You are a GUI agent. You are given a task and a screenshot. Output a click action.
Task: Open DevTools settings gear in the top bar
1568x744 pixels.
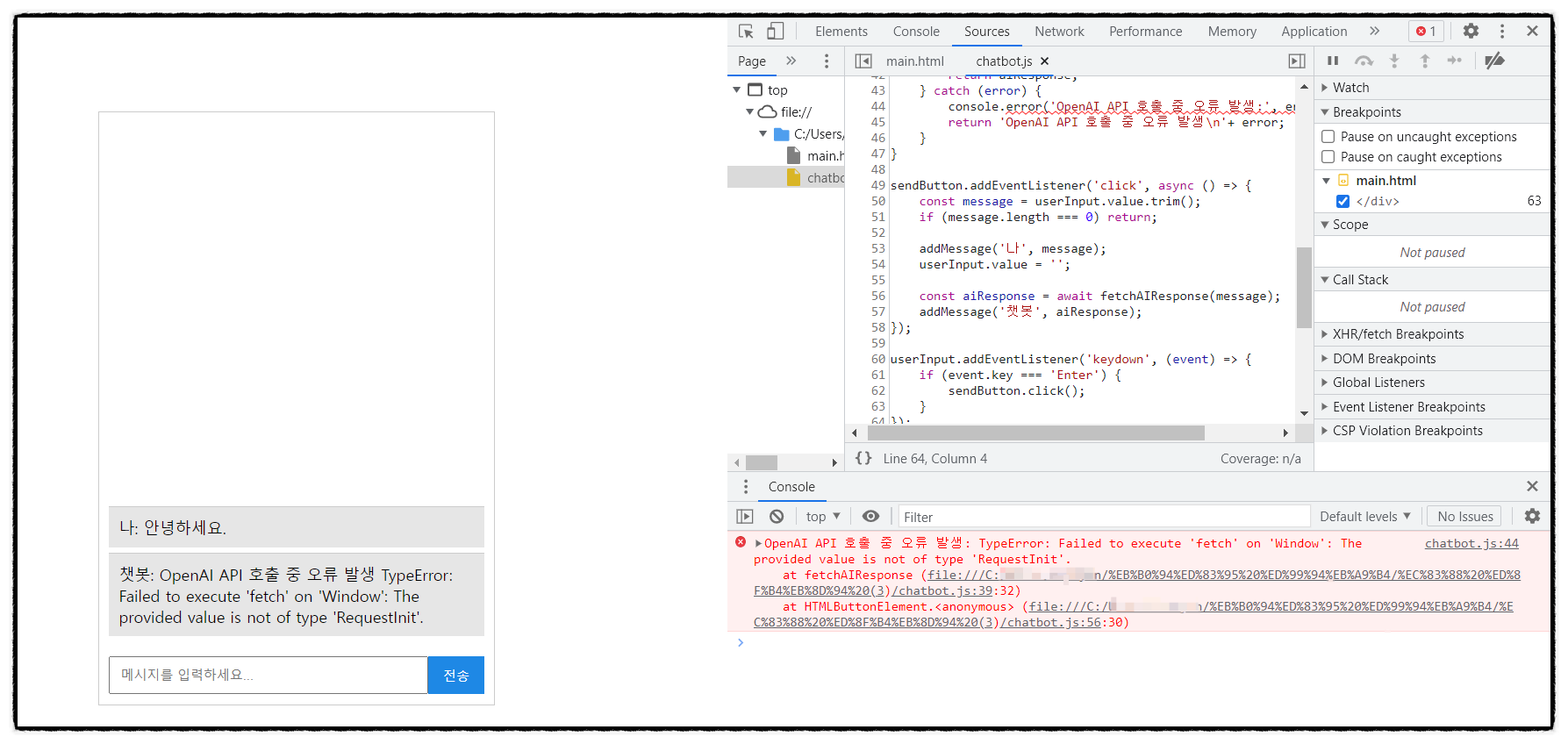point(1471,32)
